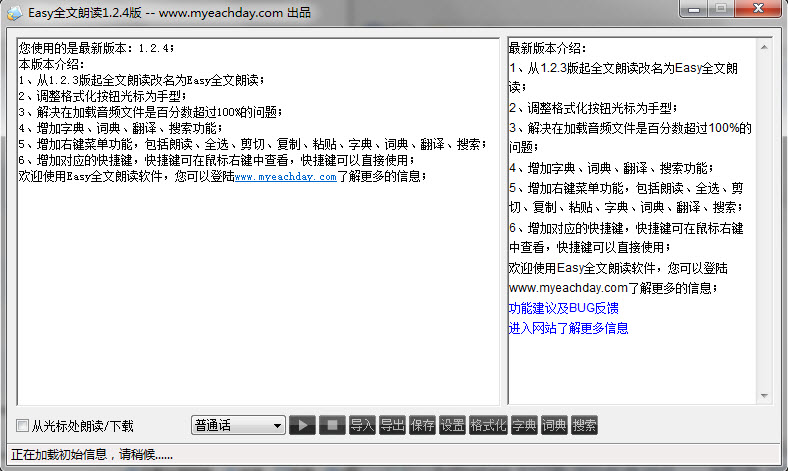Minimize the Easy全文朗读 window

(x=694, y=8)
